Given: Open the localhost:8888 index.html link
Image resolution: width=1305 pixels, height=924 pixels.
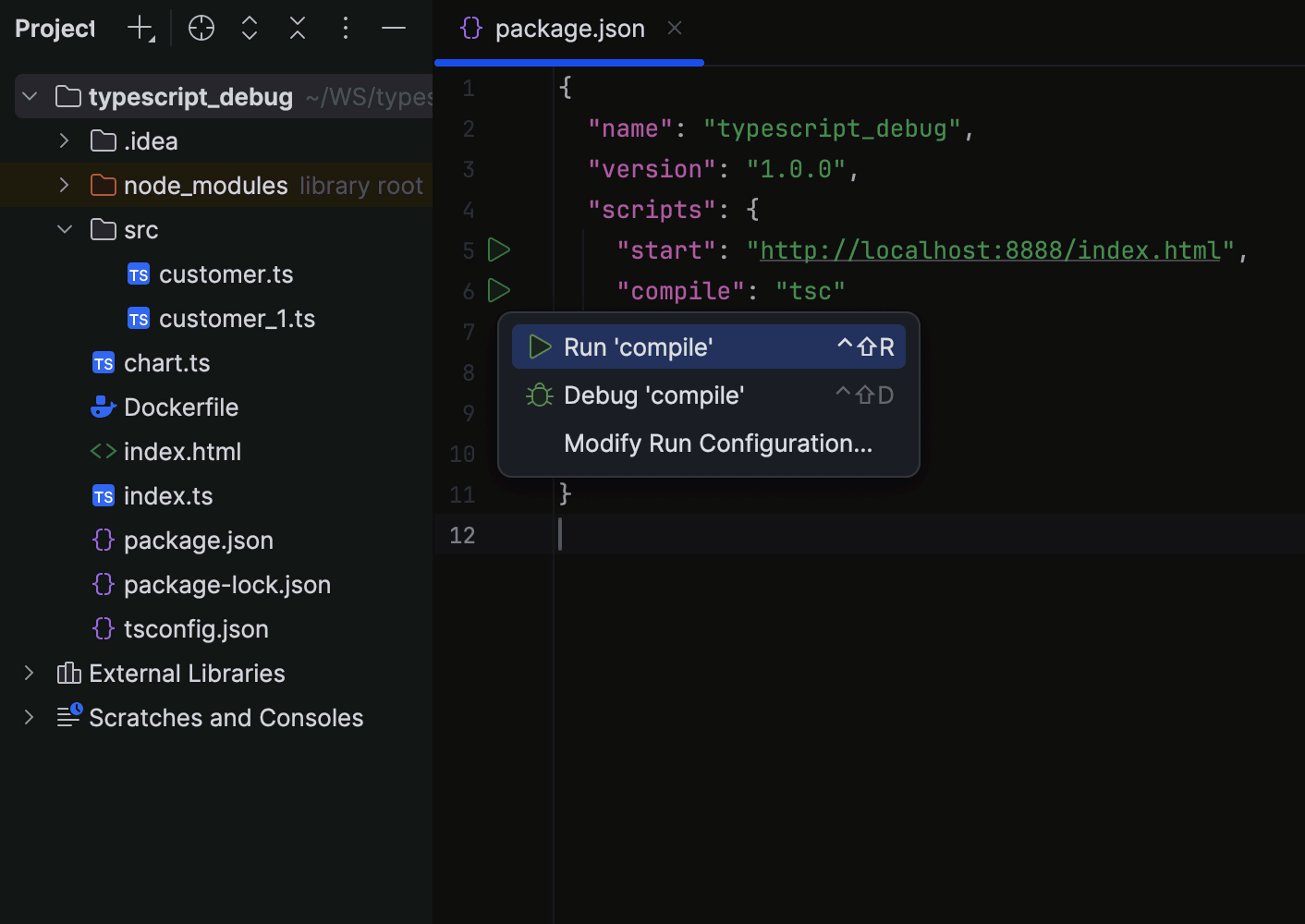Looking at the screenshot, I should pos(991,250).
